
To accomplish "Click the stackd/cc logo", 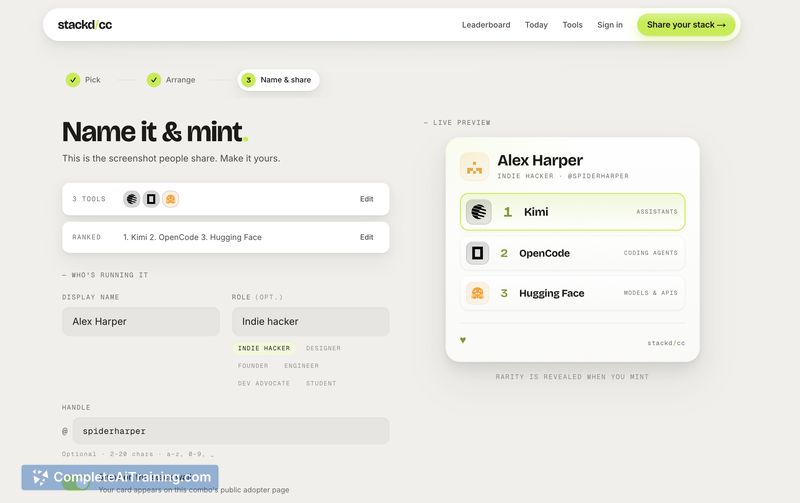I will point(85,24).
